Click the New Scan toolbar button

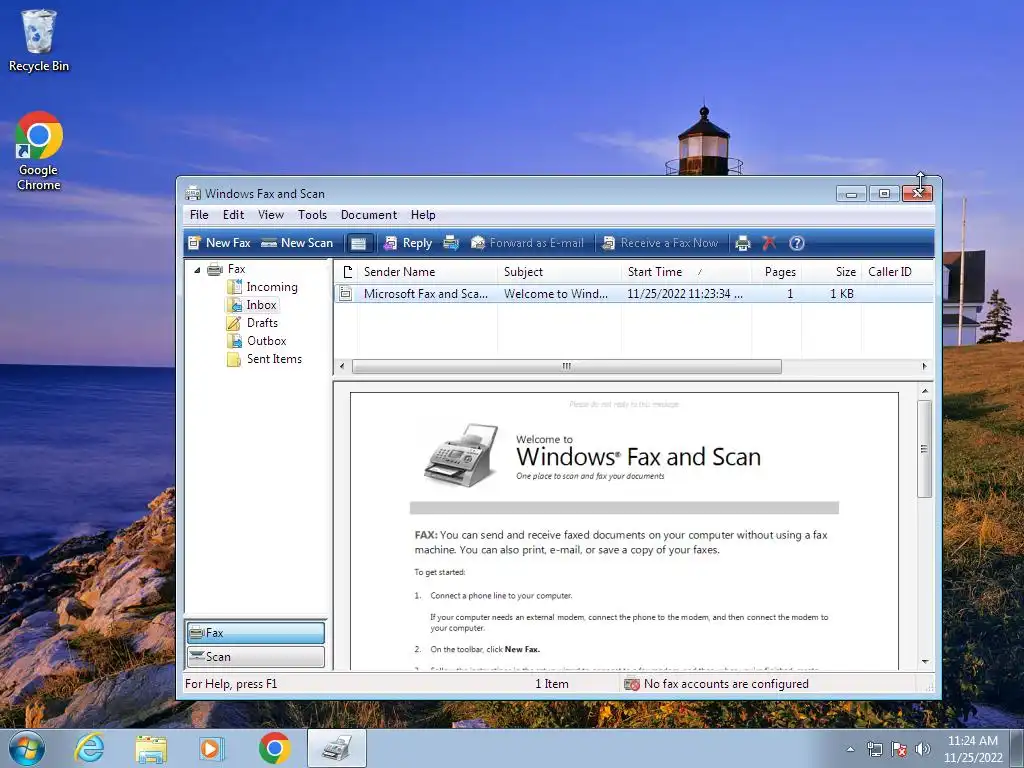click(297, 243)
